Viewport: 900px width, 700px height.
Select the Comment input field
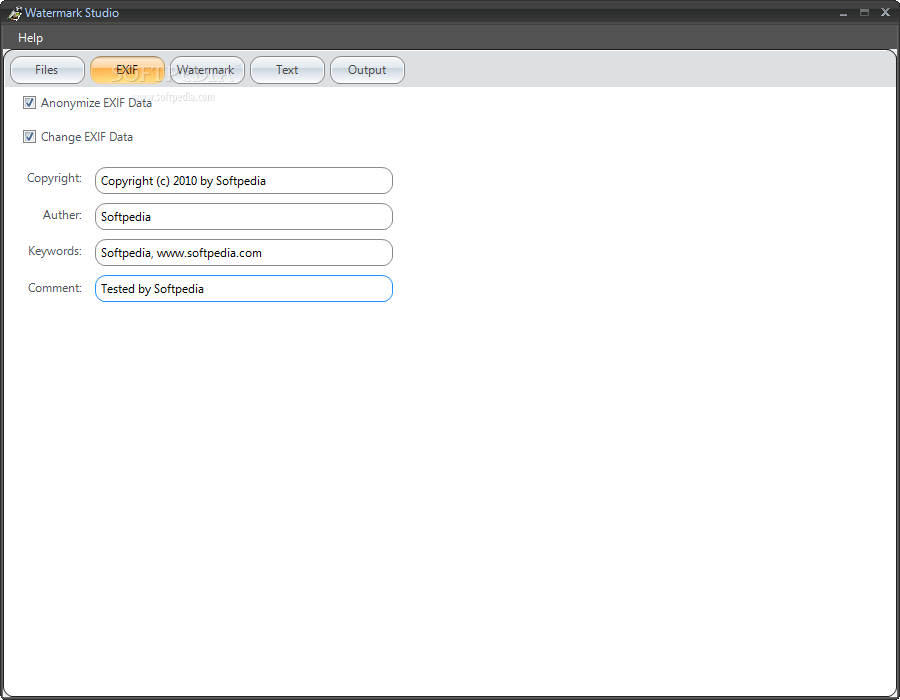point(244,289)
